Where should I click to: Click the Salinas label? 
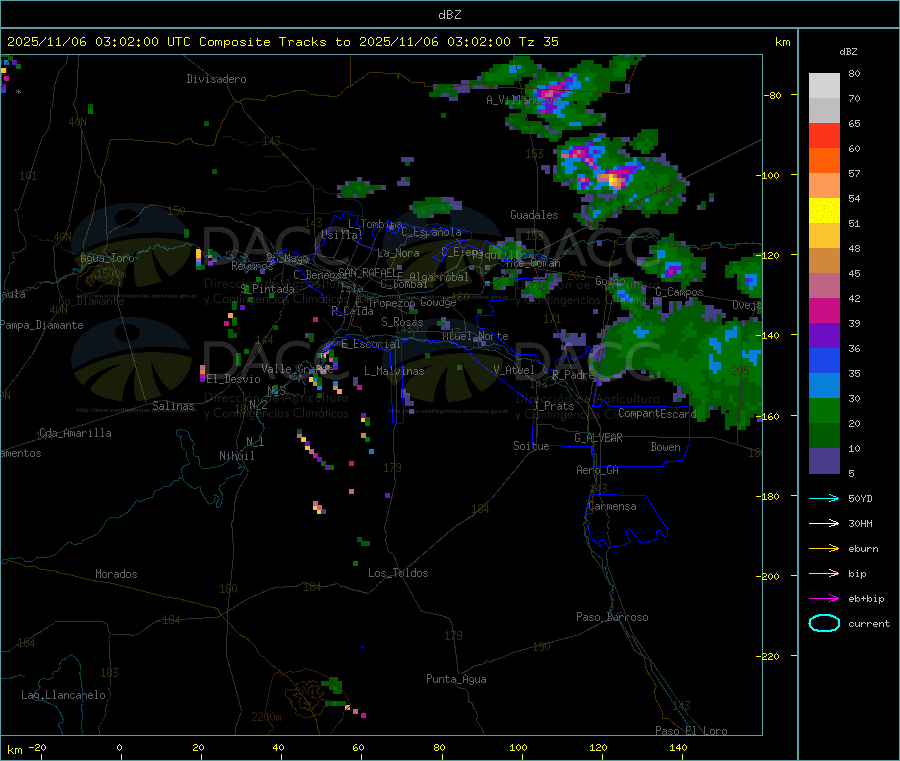(x=173, y=406)
